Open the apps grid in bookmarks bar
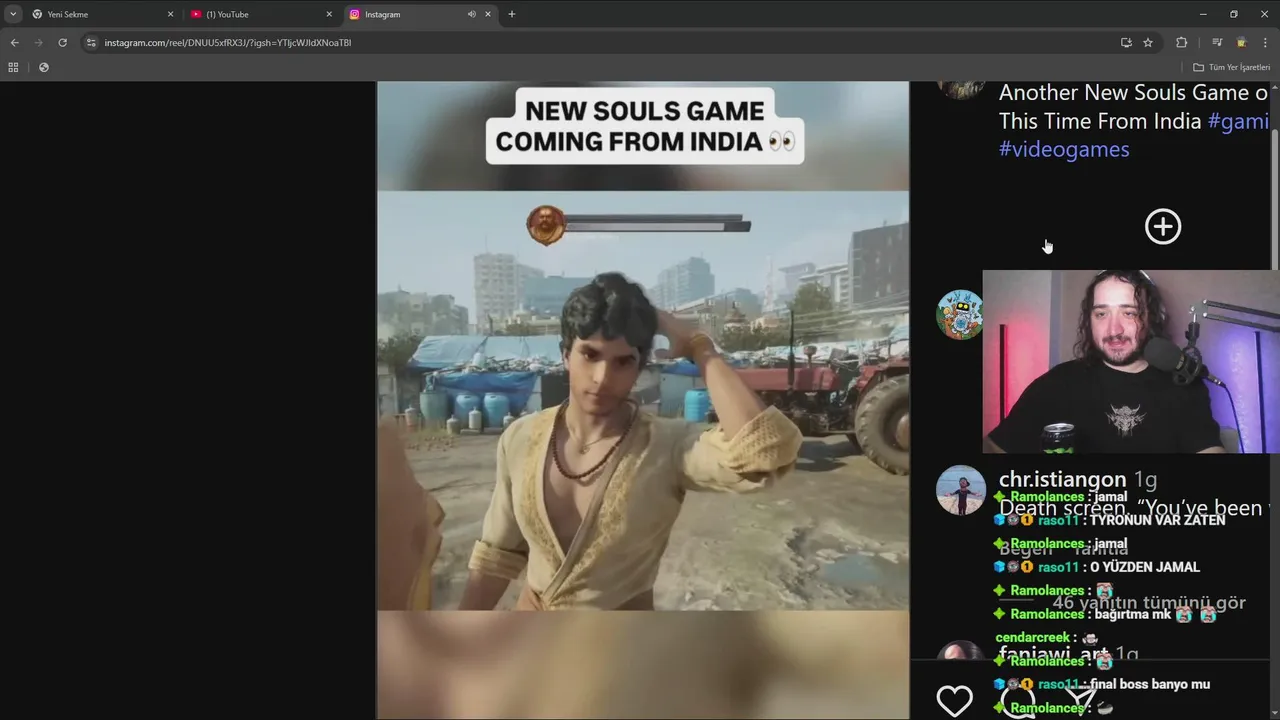The height and width of the screenshot is (720, 1280). click(13, 67)
